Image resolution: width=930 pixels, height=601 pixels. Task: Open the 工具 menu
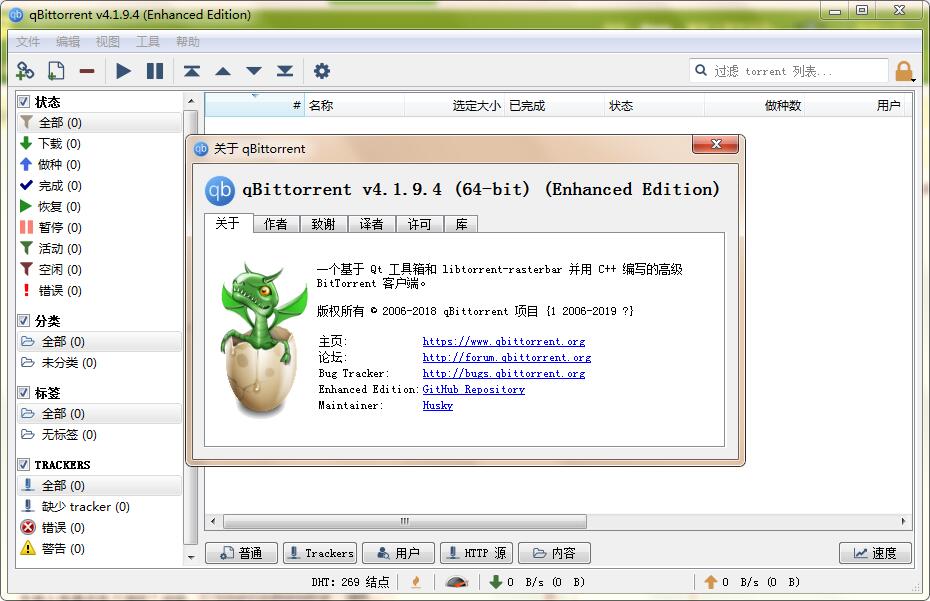pyautogui.click(x=148, y=41)
